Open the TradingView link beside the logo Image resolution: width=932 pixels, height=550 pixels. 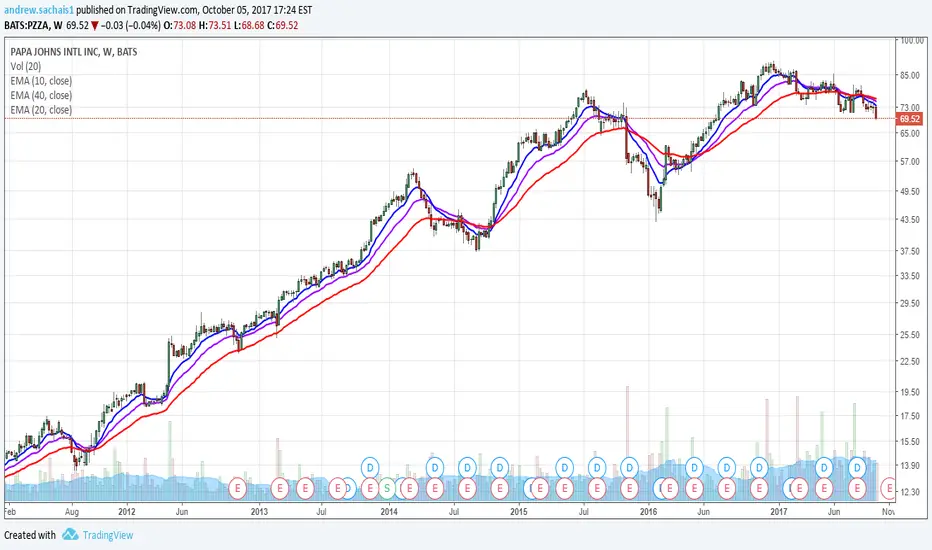108,535
